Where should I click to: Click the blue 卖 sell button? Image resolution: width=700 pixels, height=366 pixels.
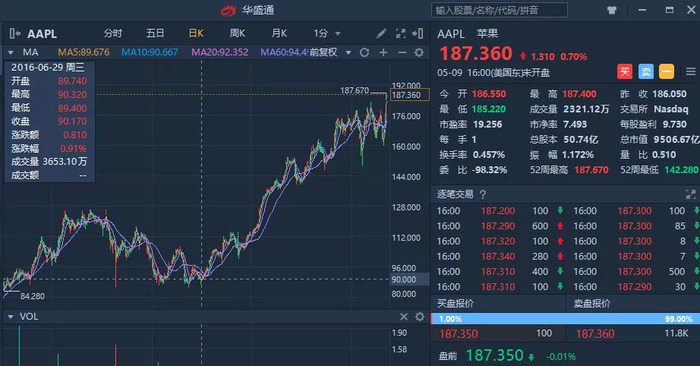pyautogui.click(x=646, y=71)
